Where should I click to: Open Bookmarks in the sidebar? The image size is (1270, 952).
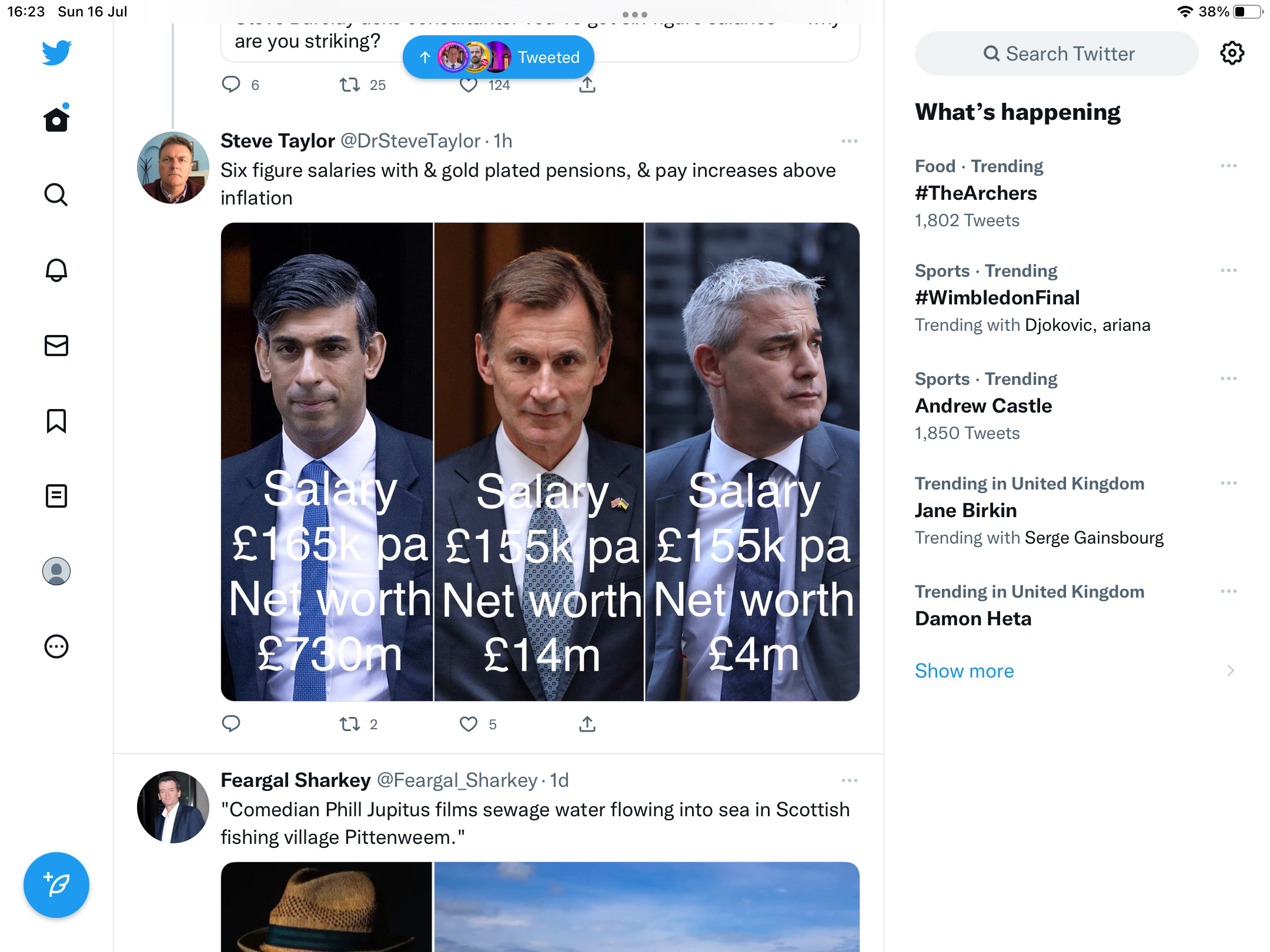click(x=56, y=421)
